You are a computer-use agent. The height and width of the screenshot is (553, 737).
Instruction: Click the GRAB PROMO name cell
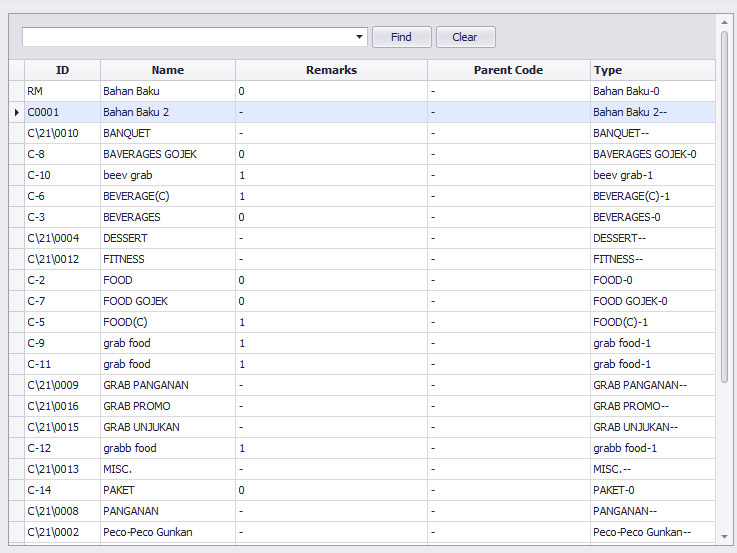(x=168, y=406)
